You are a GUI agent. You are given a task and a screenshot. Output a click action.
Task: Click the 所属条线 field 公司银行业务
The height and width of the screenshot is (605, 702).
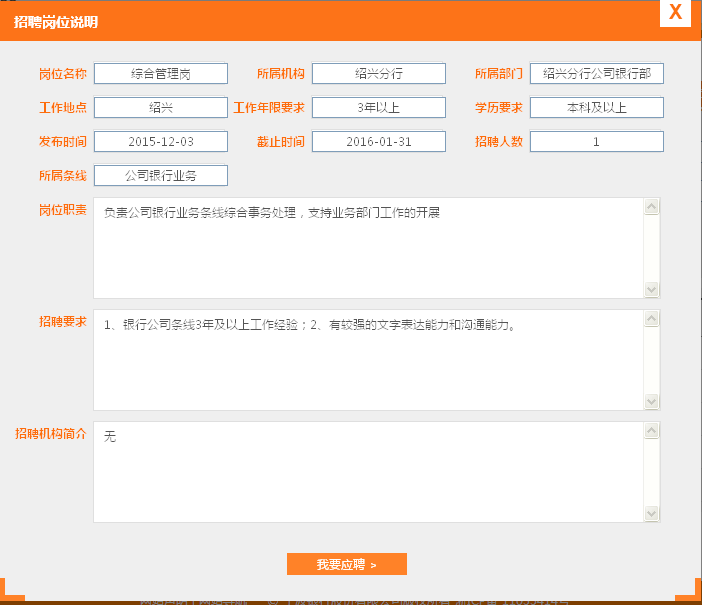161,176
